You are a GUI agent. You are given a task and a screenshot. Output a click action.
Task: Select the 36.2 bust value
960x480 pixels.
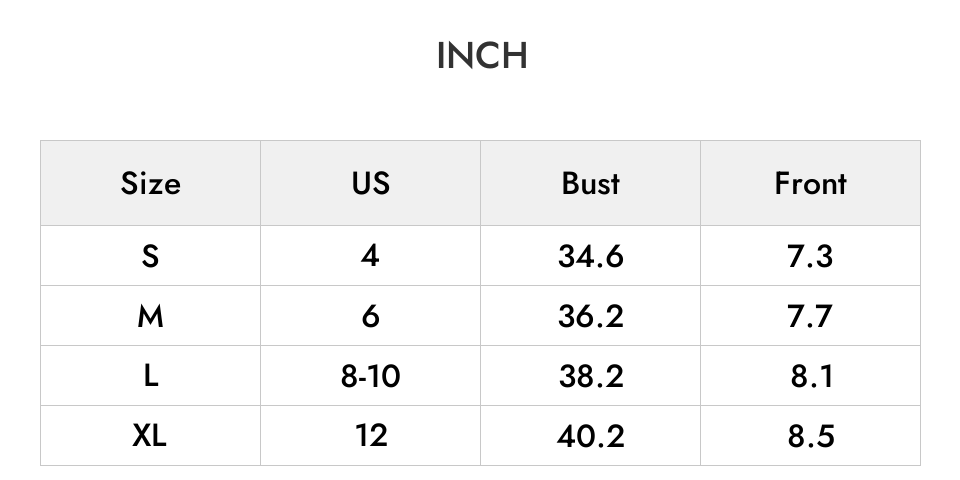[x=590, y=315]
